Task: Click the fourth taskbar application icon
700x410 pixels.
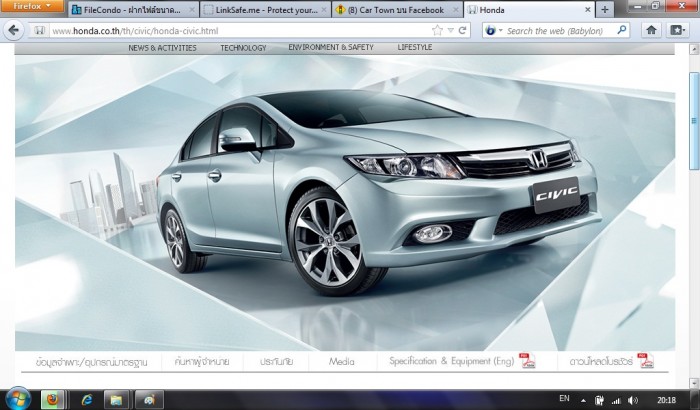Action: 149,399
